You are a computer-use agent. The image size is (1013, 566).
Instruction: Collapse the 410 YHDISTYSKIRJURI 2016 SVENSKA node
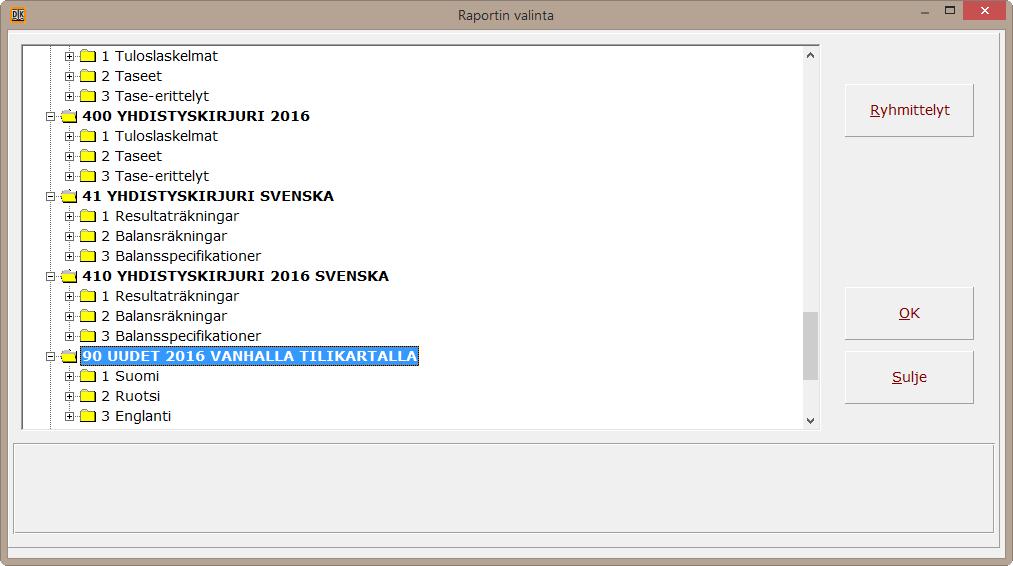point(50,277)
